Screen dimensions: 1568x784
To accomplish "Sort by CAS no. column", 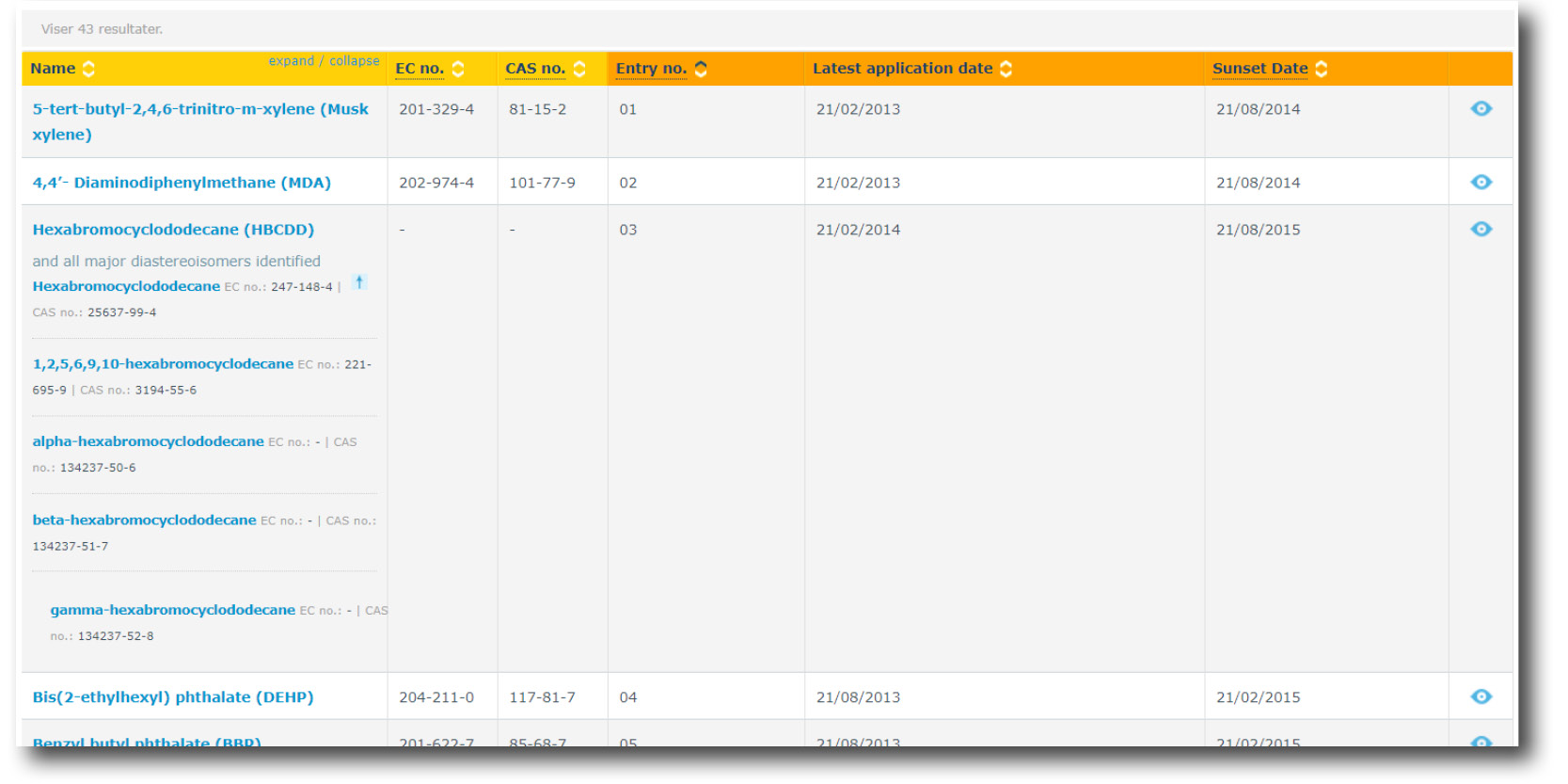I will point(579,69).
